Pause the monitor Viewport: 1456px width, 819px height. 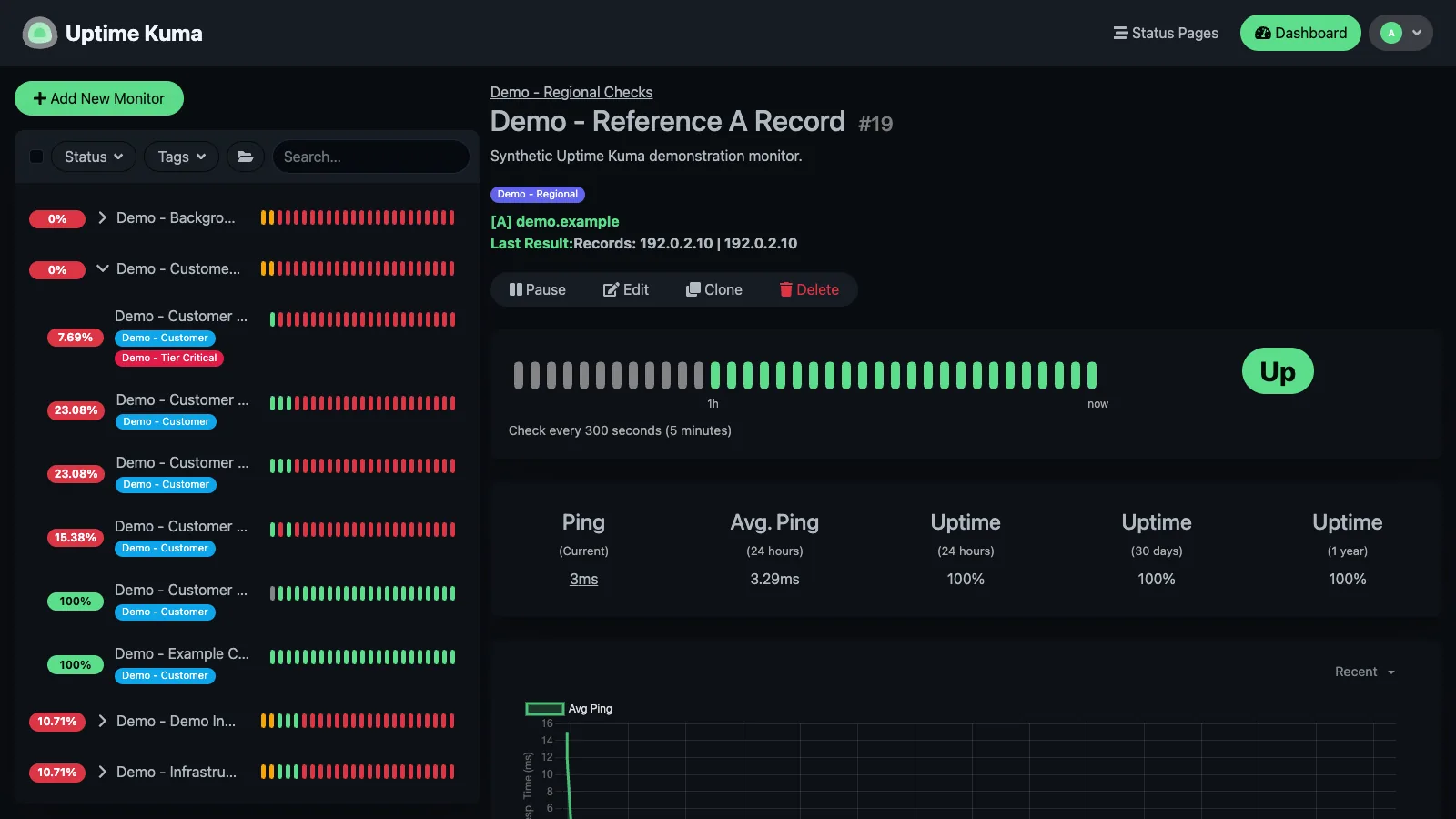pos(537,289)
